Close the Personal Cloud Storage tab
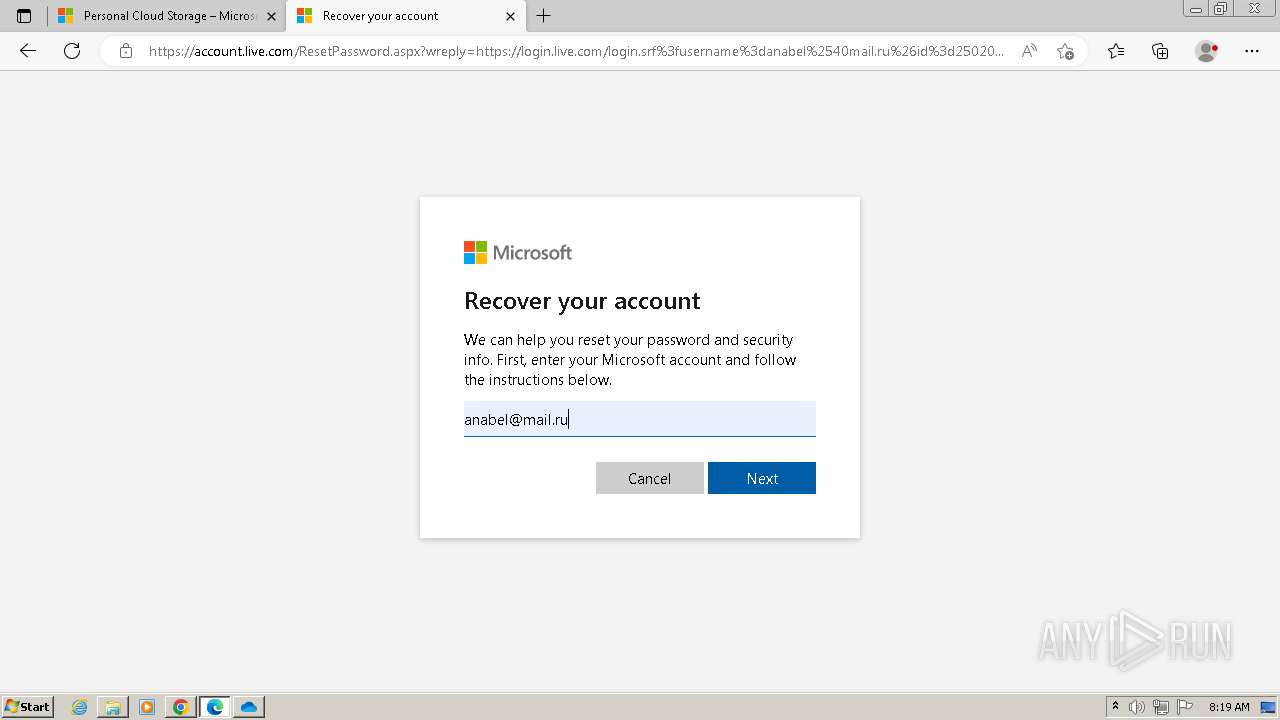Screen dimensions: 1280x720 point(271,16)
